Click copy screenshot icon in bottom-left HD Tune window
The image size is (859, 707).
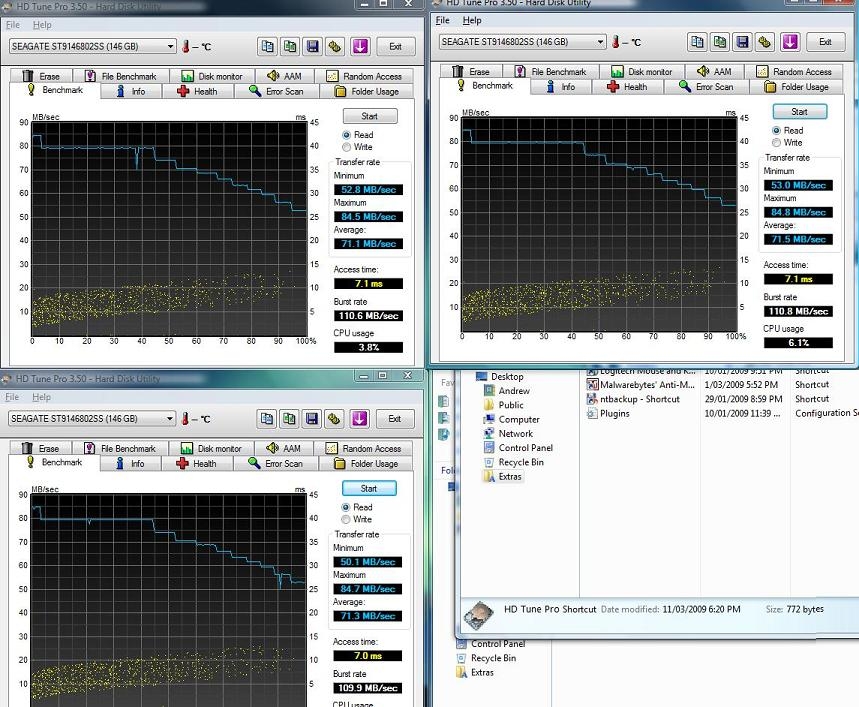289,419
